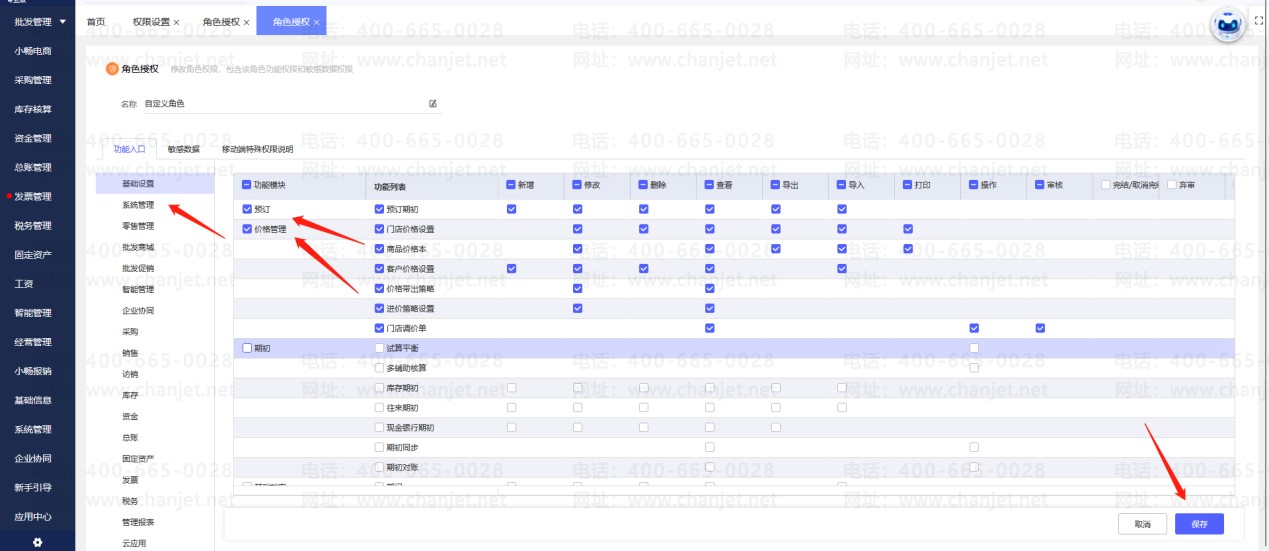Screen dimensions: 1269x551
Task: Open the 移动端特殊权限说明 tab
Action: 257,149
